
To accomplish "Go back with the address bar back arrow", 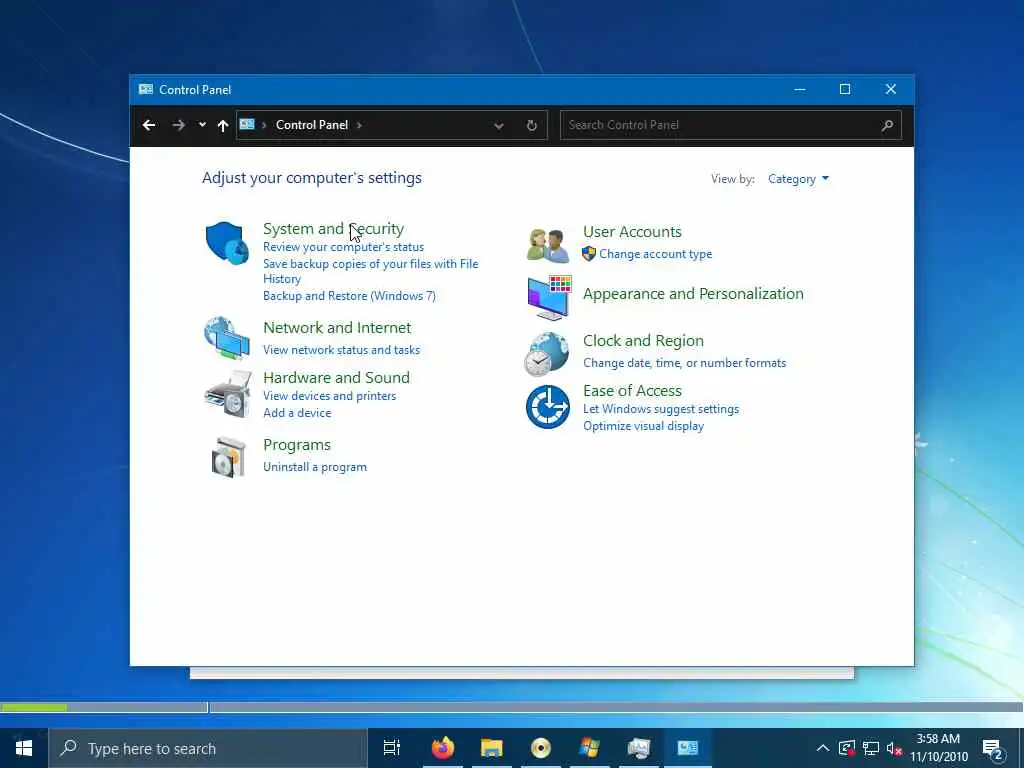I will tap(149, 125).
